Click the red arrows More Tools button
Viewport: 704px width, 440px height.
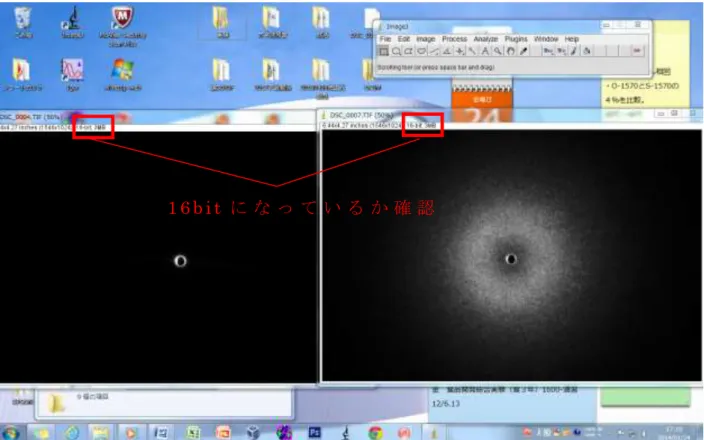pyautogui.click(x=637, y=51)
